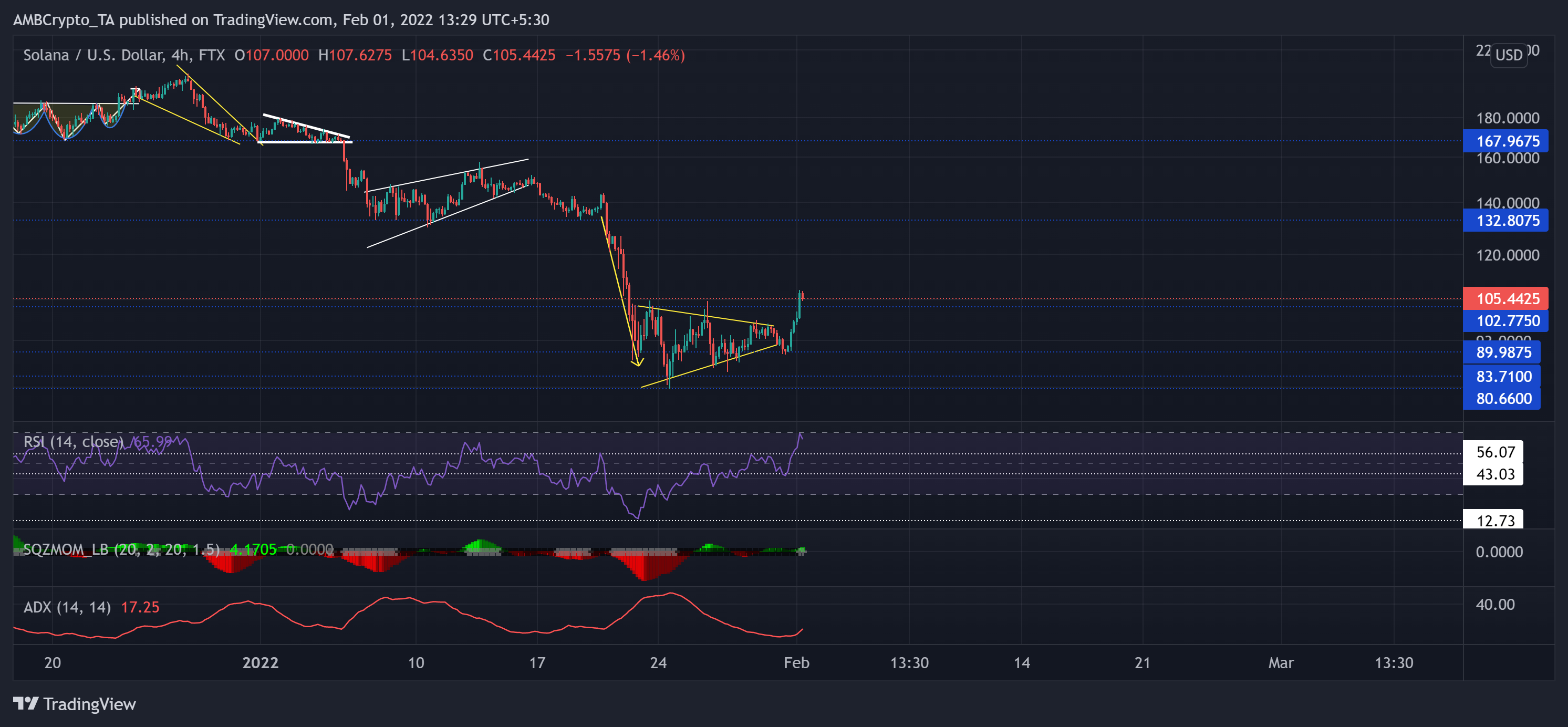Click the 17 date label on time axis
Image resolution: width=1568 pixels, height=727 pixels.
tap(537, 662)
